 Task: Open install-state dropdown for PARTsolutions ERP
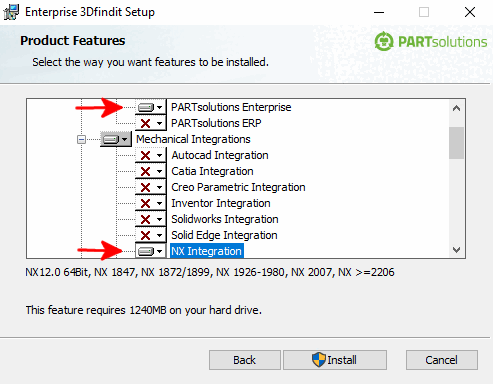[x=151, y=123]
